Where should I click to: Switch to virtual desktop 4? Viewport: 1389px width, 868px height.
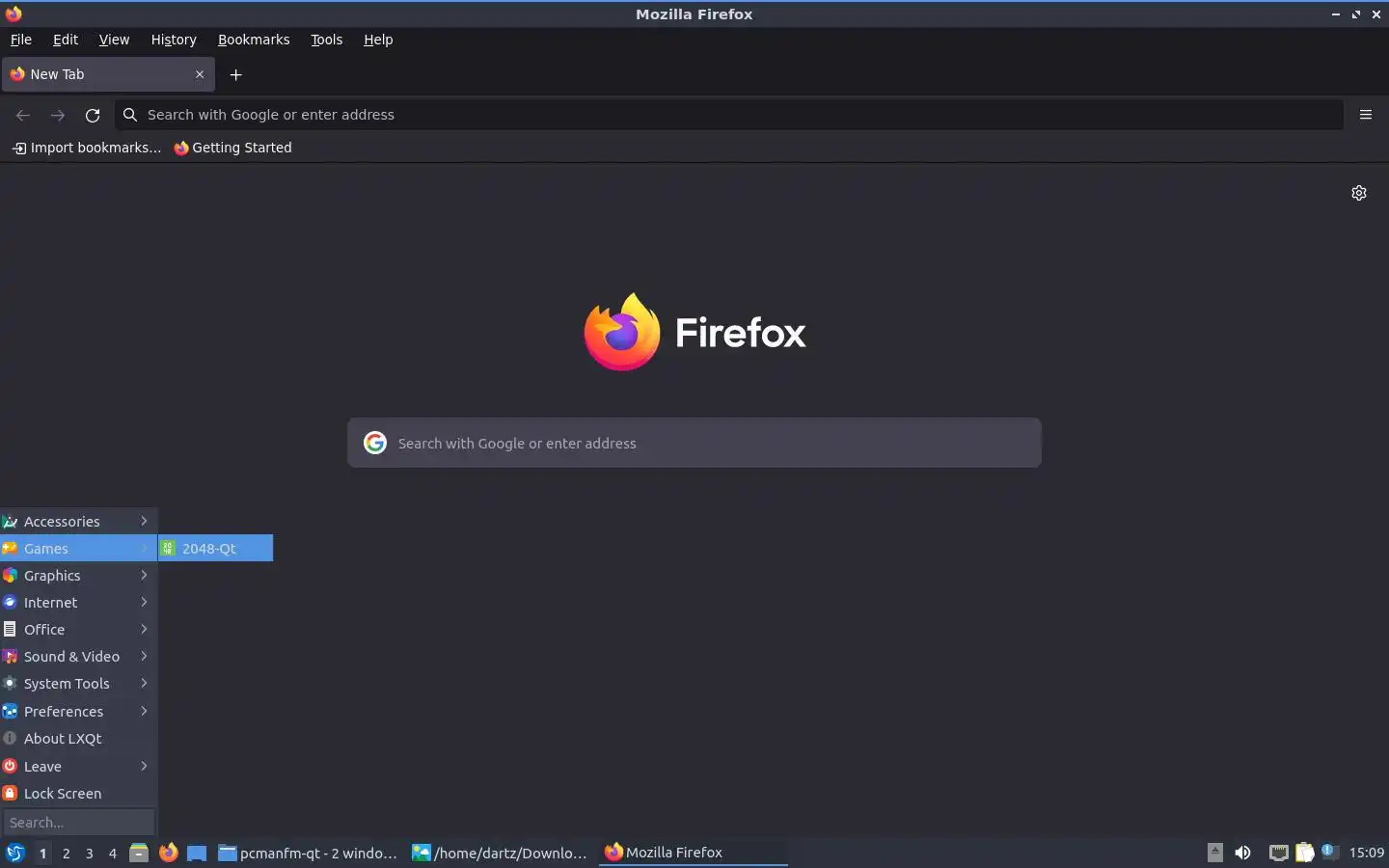pyautogui.click(x=113, y=853)
